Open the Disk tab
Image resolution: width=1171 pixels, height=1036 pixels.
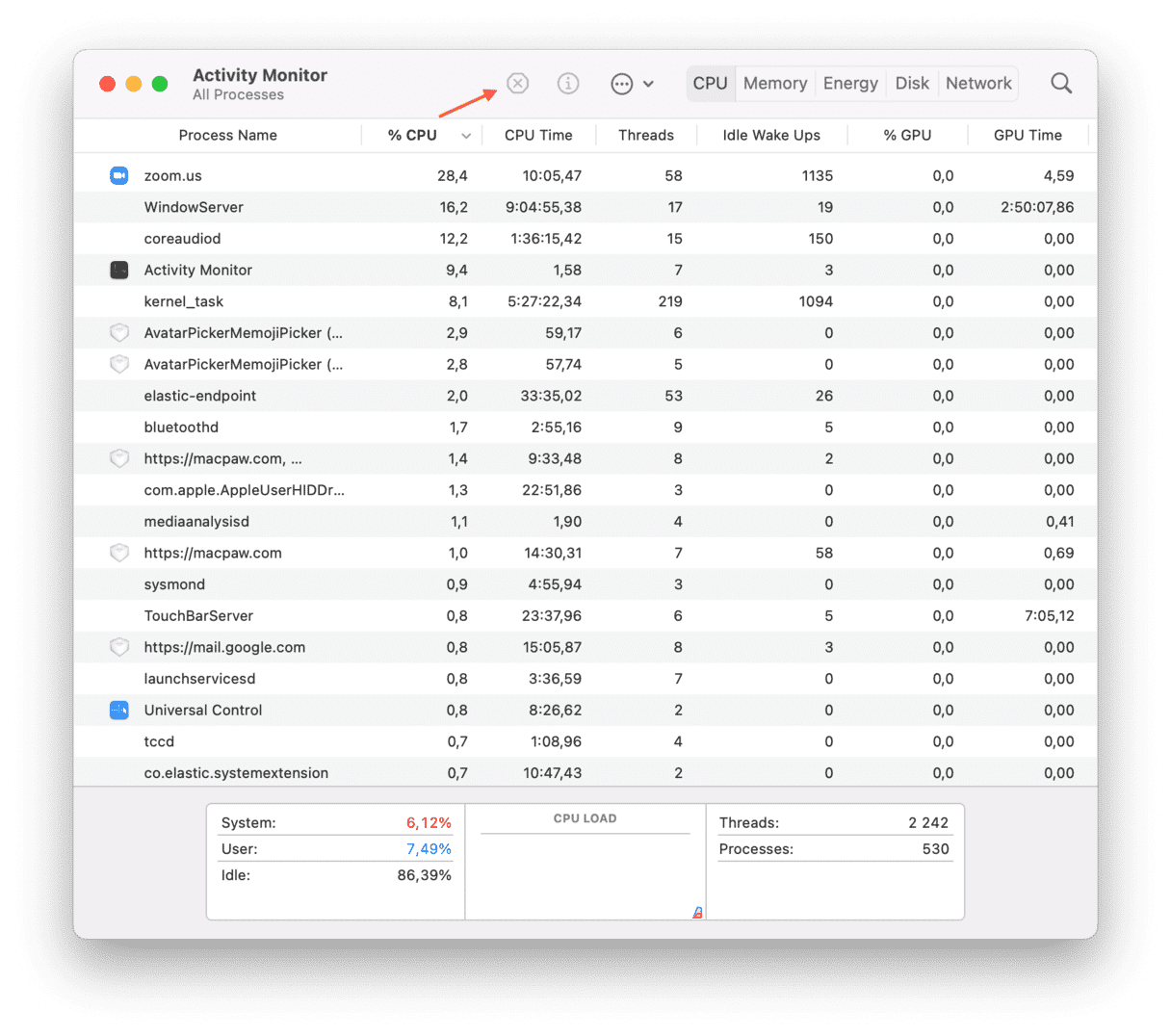(912, 84)
